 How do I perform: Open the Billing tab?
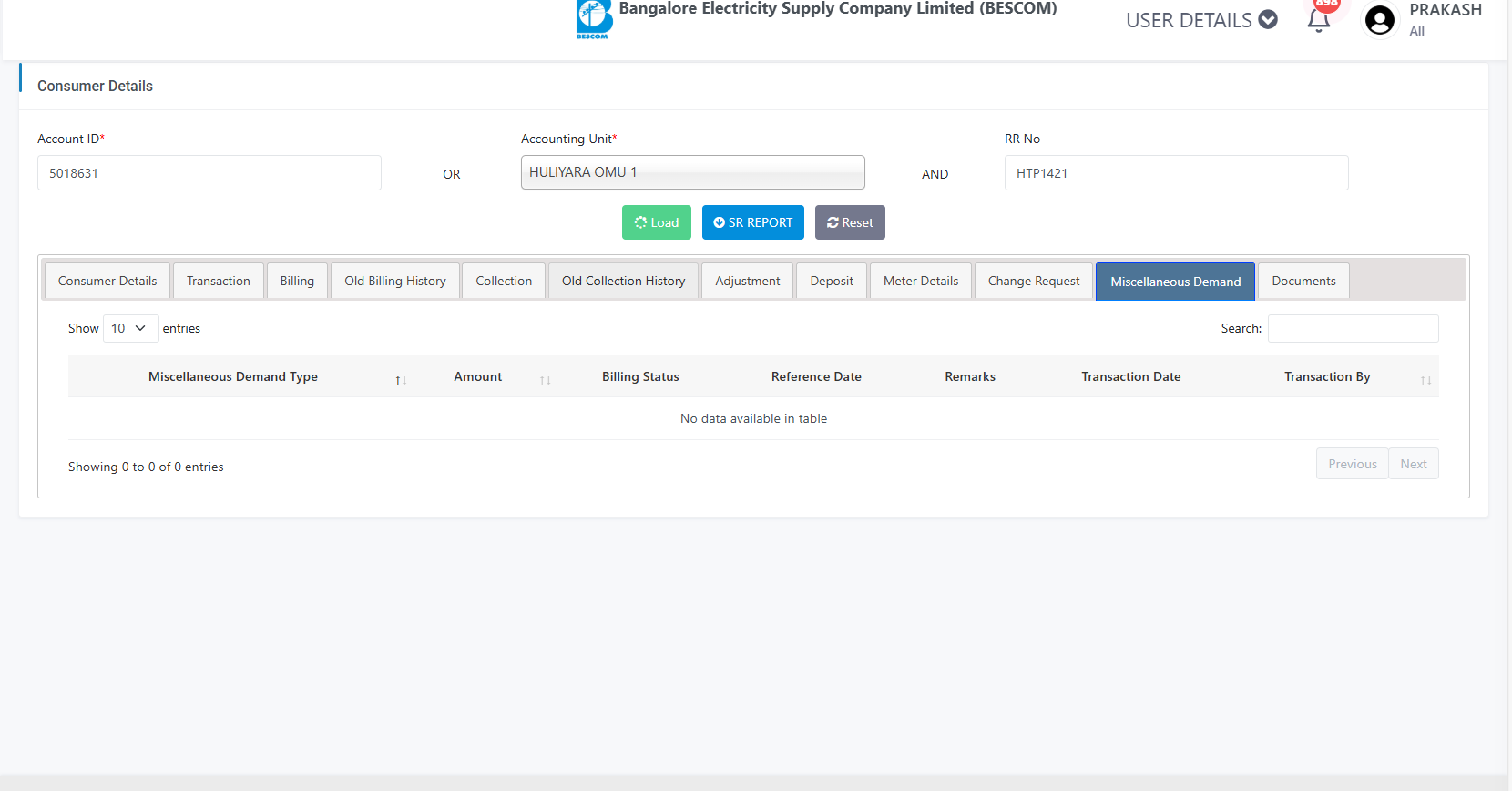click(x=297, y=281)
